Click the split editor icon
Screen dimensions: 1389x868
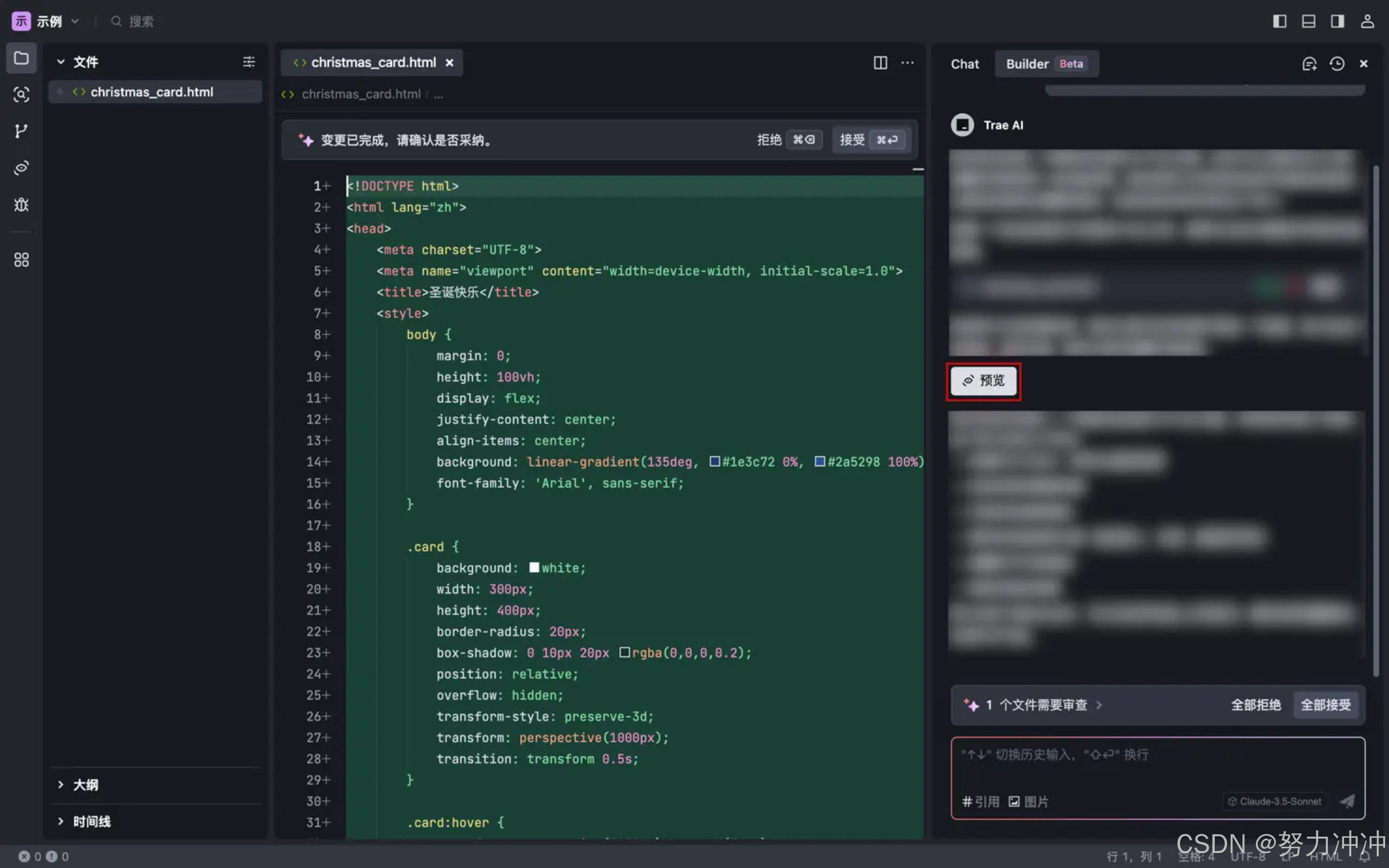880,63
